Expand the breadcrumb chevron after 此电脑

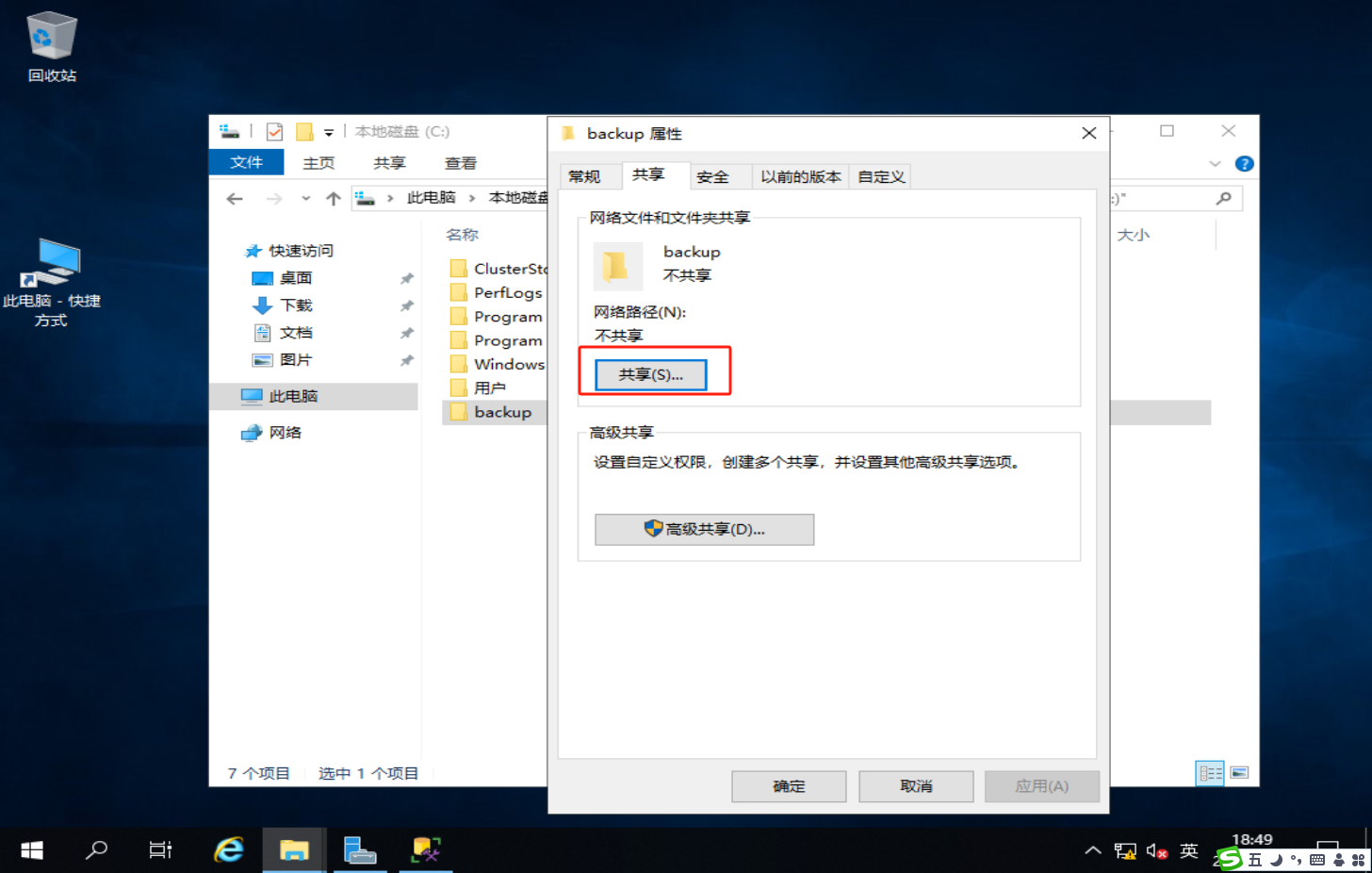[x=472, y=198]
